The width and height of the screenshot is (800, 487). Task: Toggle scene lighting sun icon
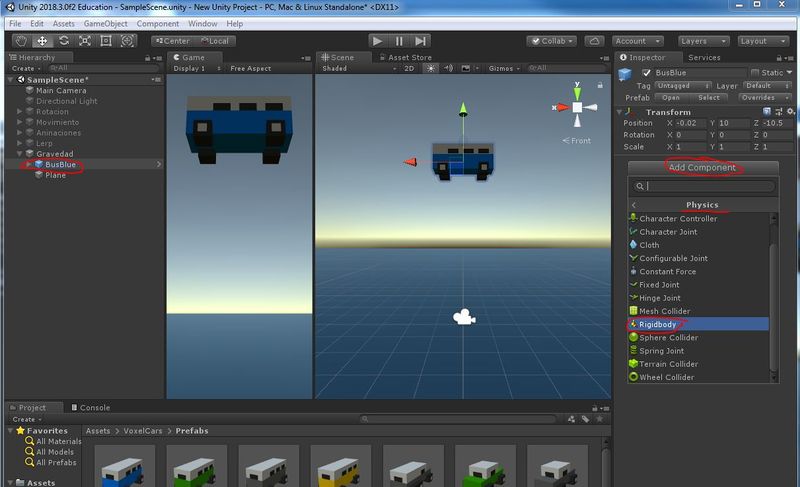[431, 68]
